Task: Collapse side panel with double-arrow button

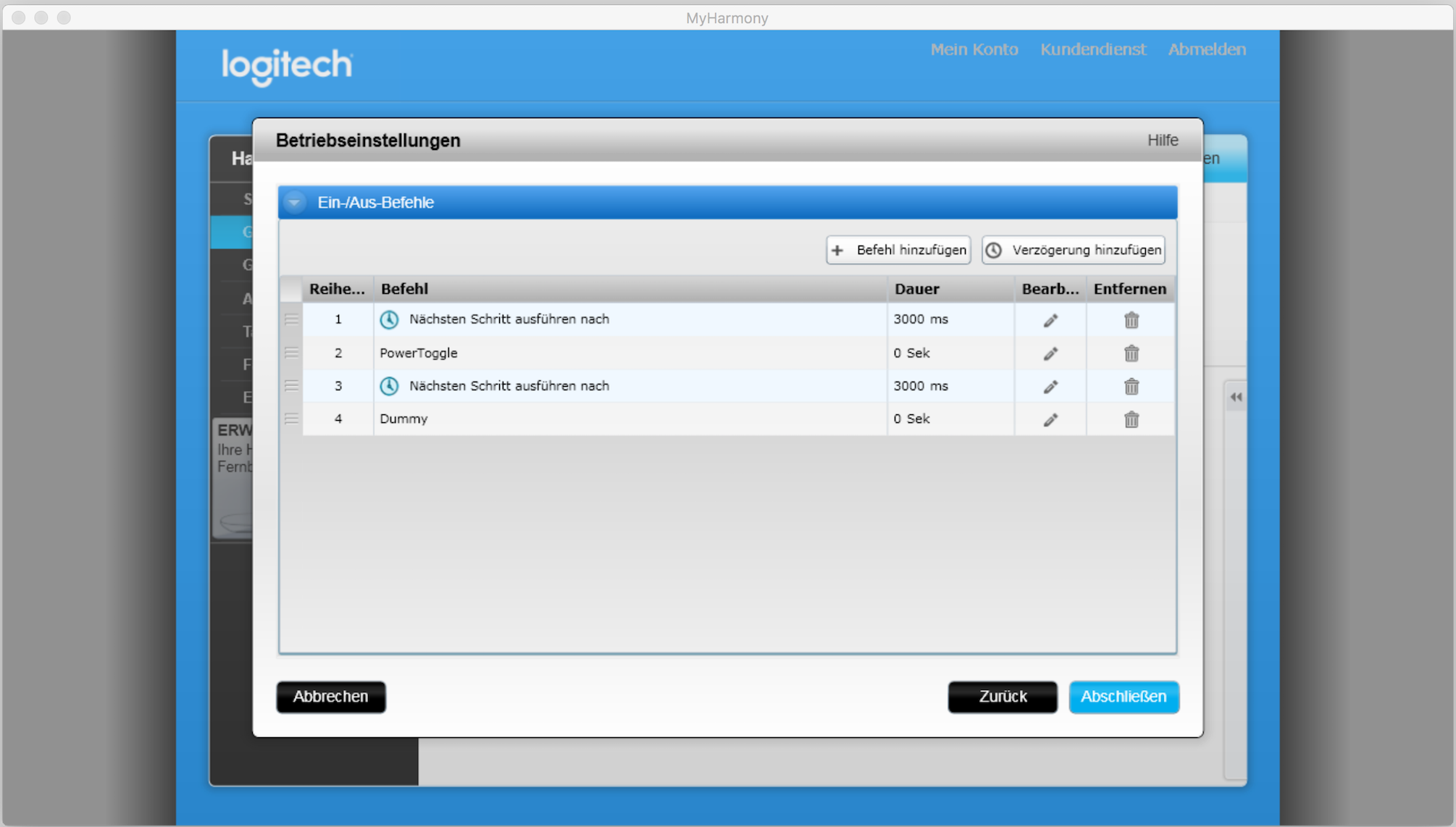Action: click(1236, 397)
